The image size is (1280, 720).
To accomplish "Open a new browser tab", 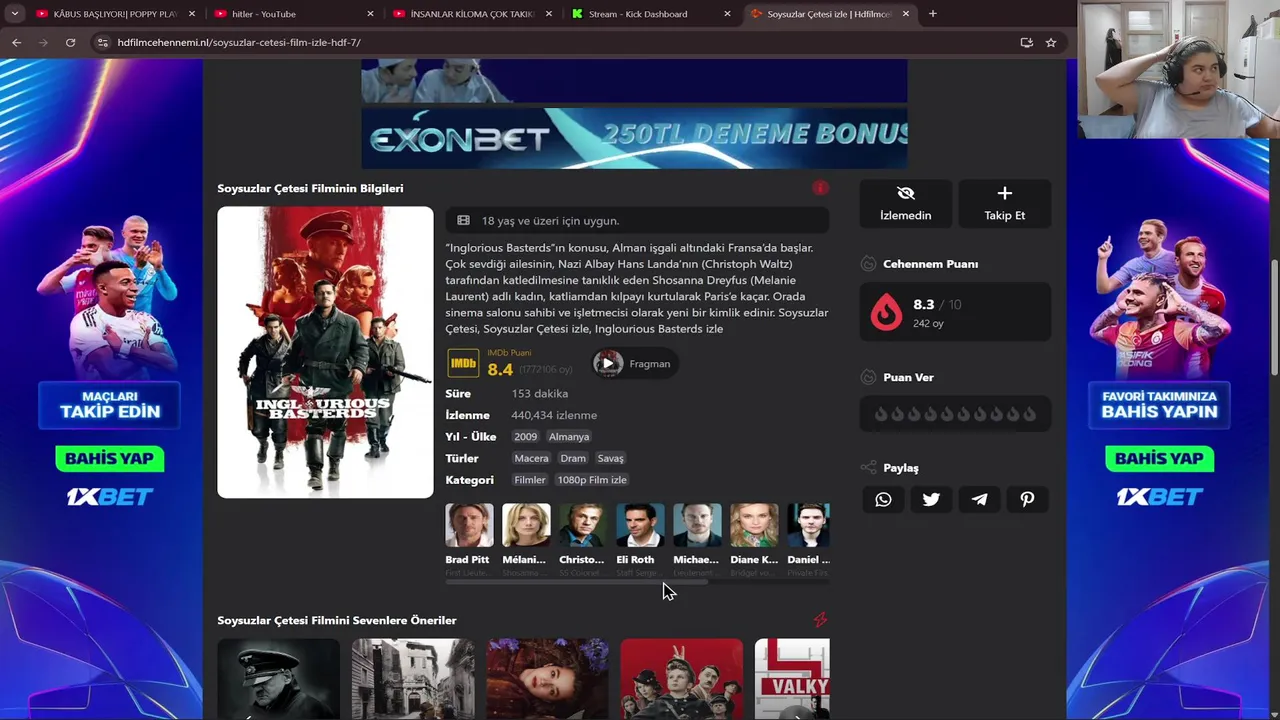I will (932, 14).
